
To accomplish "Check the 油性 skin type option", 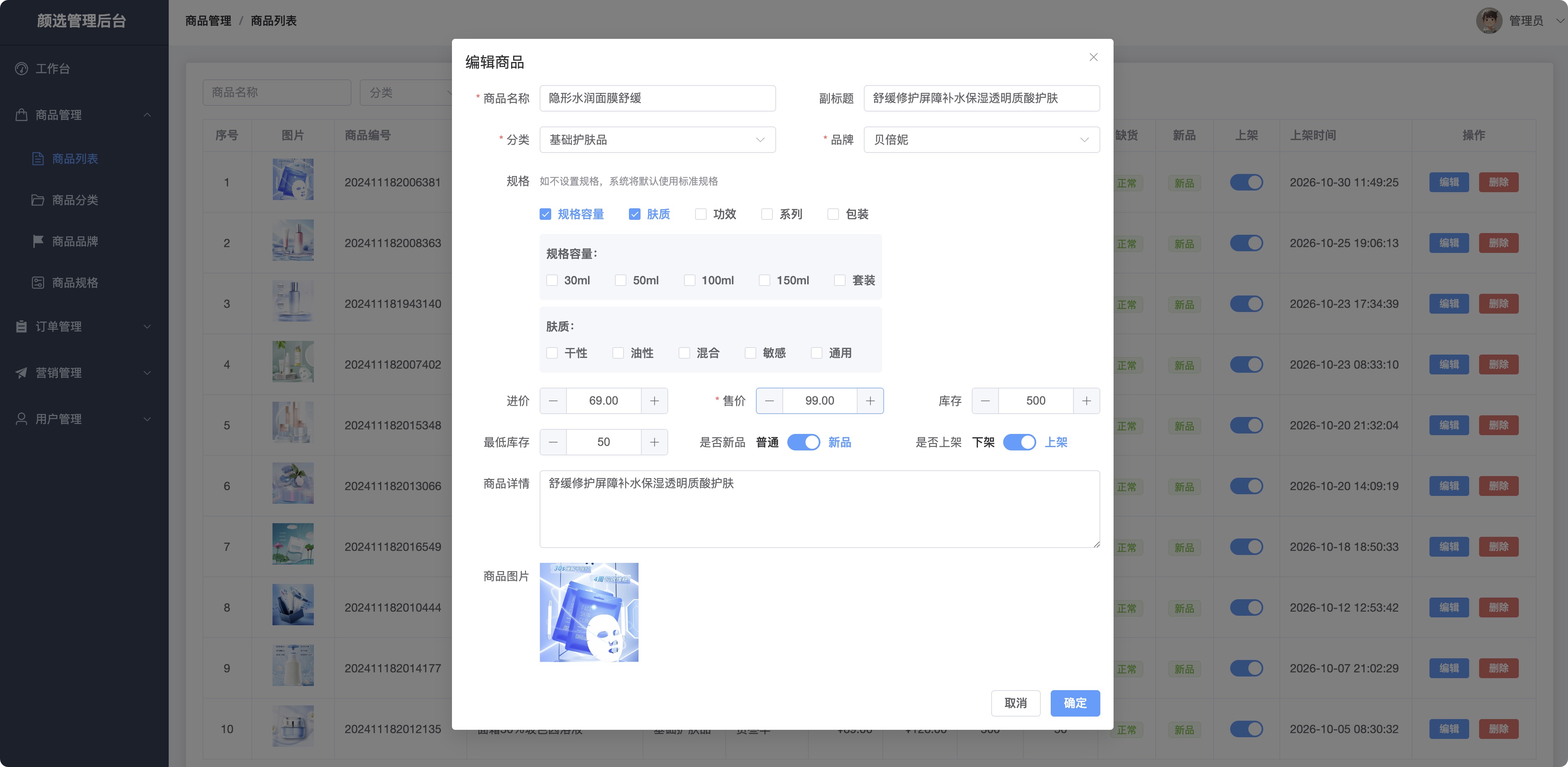I will (x=619, y=353).
